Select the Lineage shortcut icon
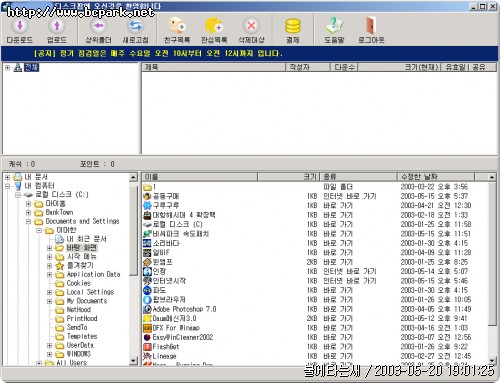Viewport: 500px width, 383px height. (x=147, y=356)
